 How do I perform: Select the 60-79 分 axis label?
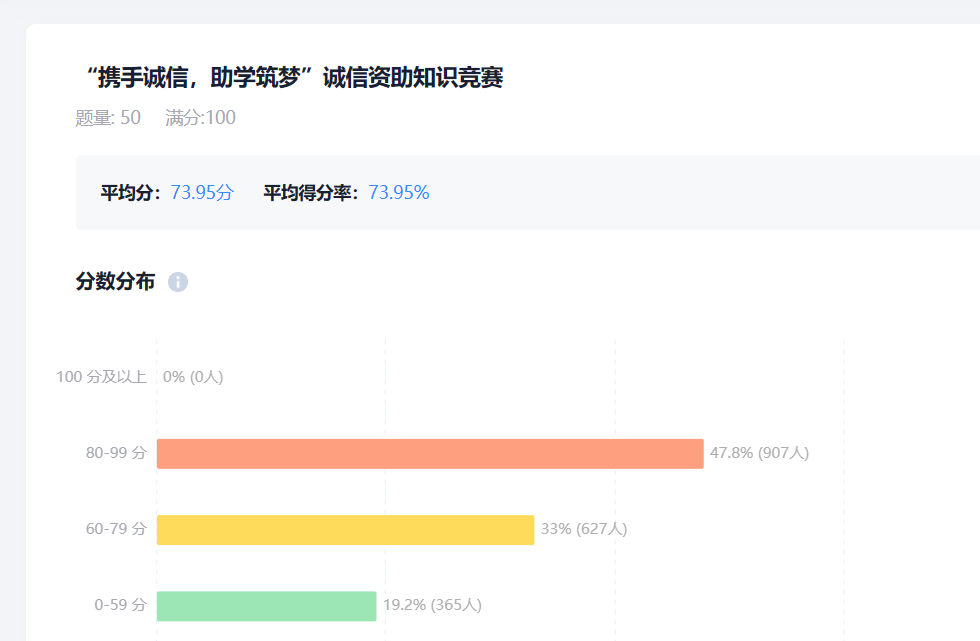tap(116, 529)
